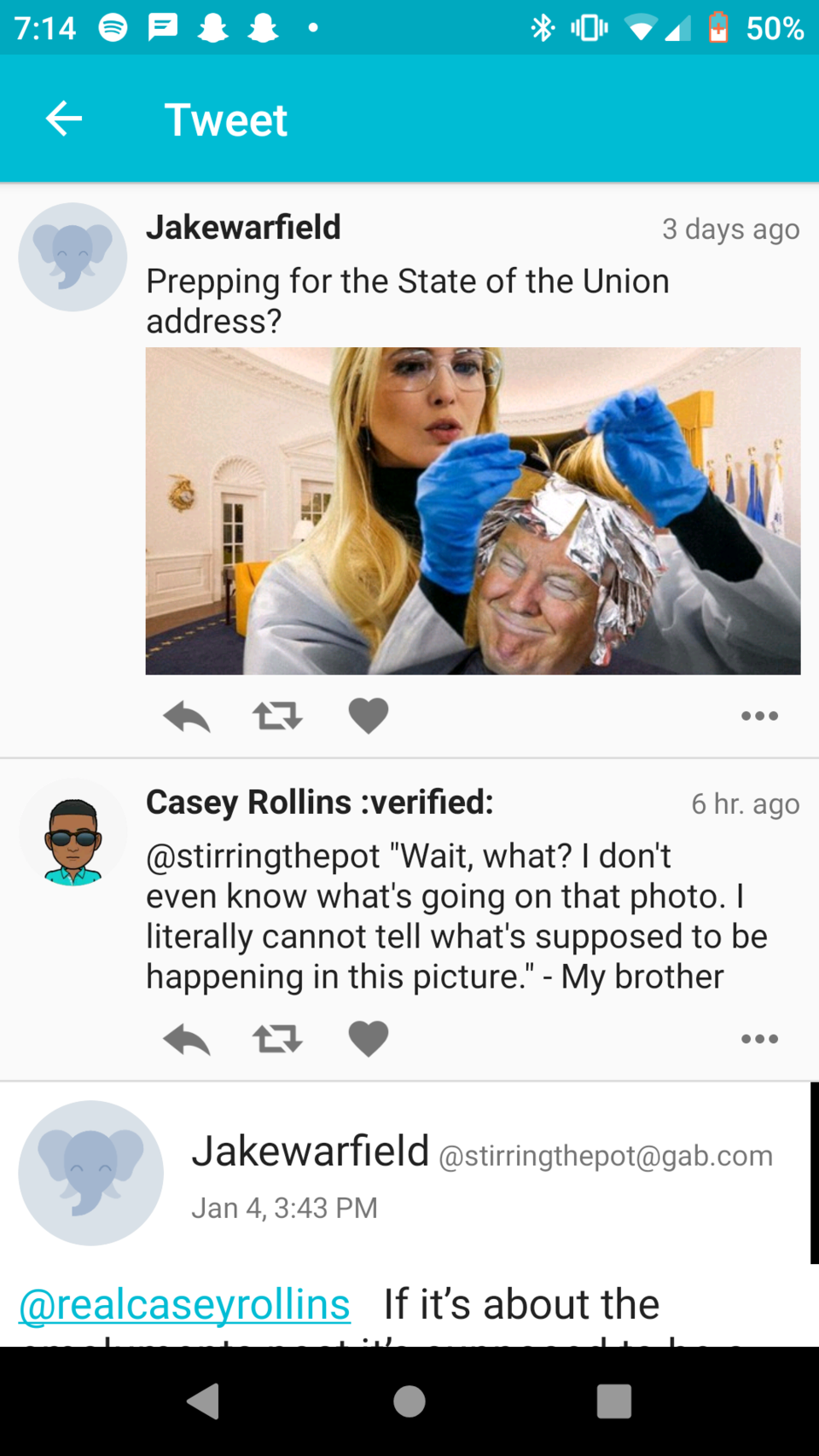
Task: Reply to Jakewarfield's State of the Union post
Action: pyautogui.click(x=187, y=716)
